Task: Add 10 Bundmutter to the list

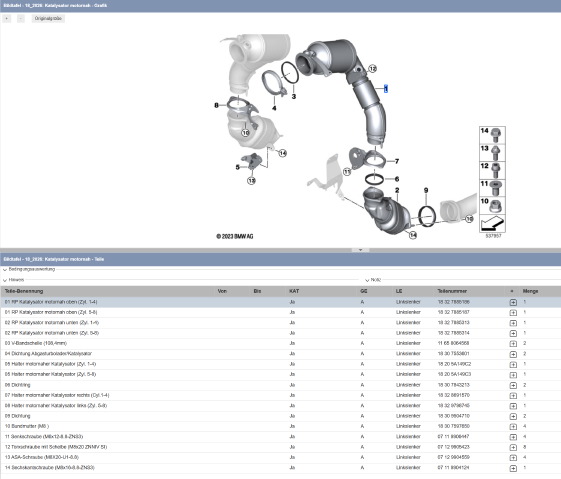Action: [513, 426]
